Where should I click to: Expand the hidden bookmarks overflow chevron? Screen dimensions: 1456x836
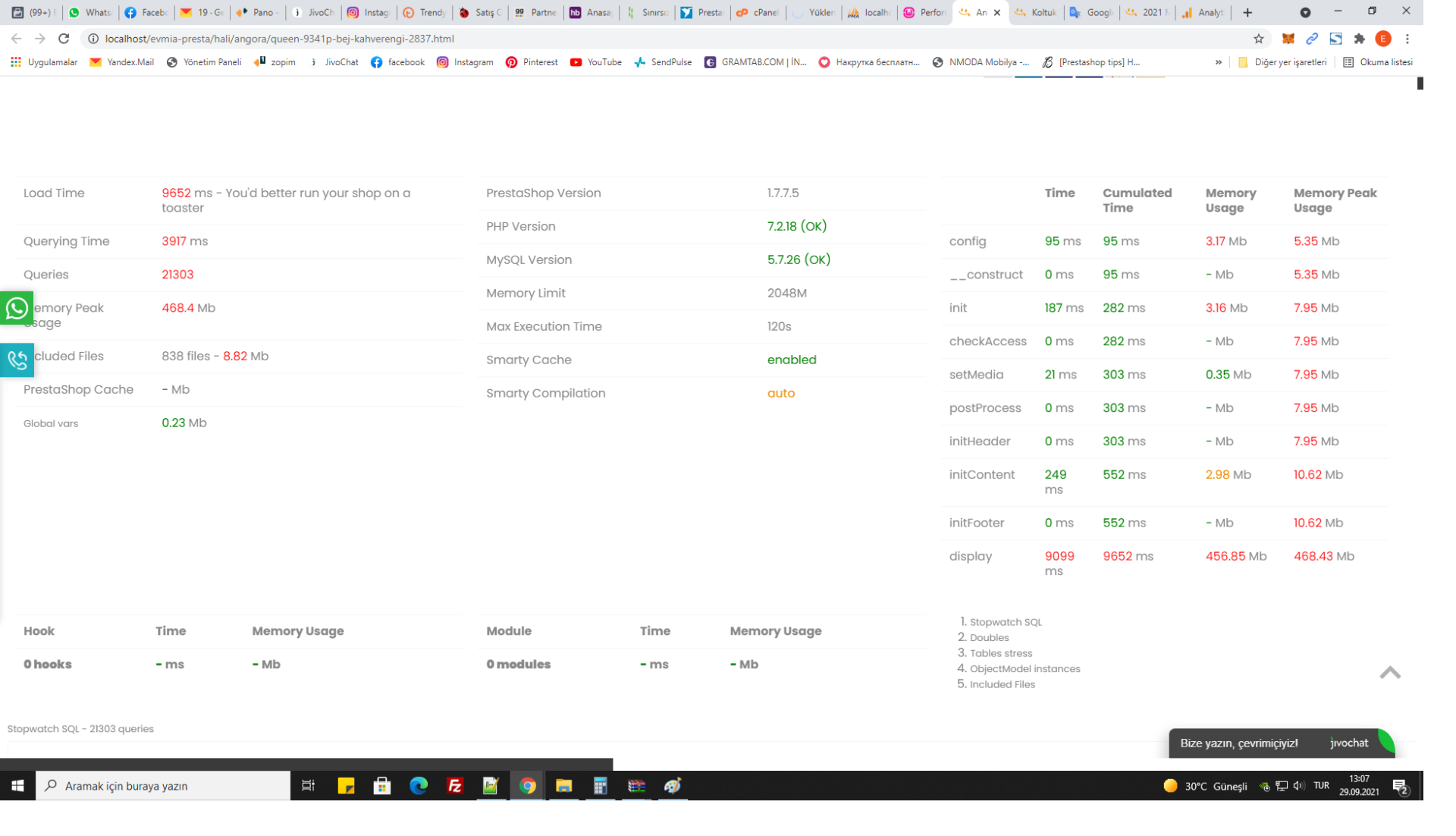(1218, 62)
